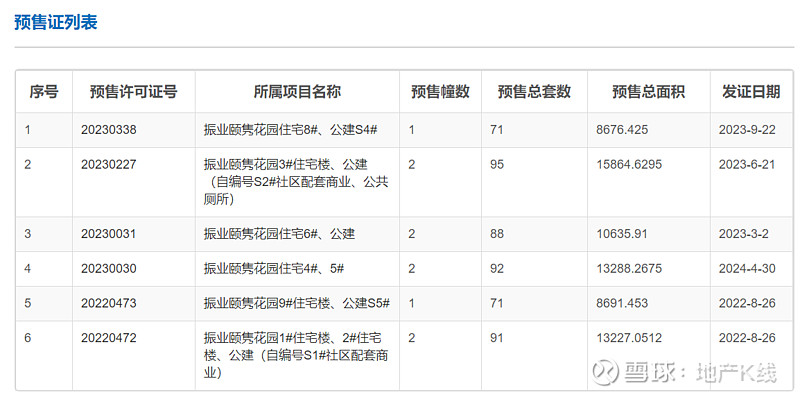Select permit number 20230227
The height and width of the screenshot is (397, 800).
pos(109,165)
